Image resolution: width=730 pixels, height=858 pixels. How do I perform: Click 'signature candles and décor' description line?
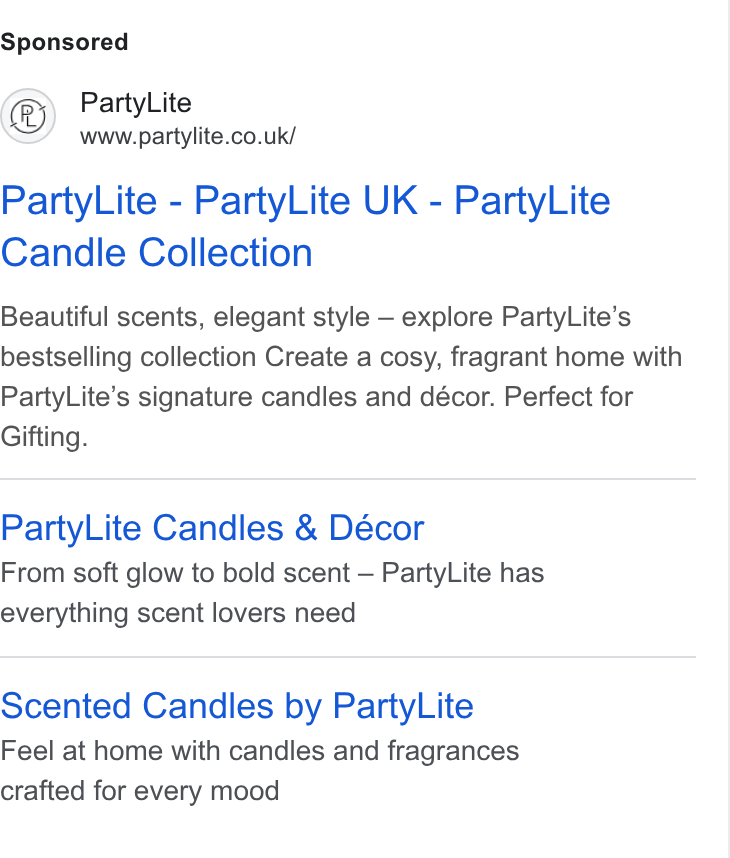pos(316,397)
